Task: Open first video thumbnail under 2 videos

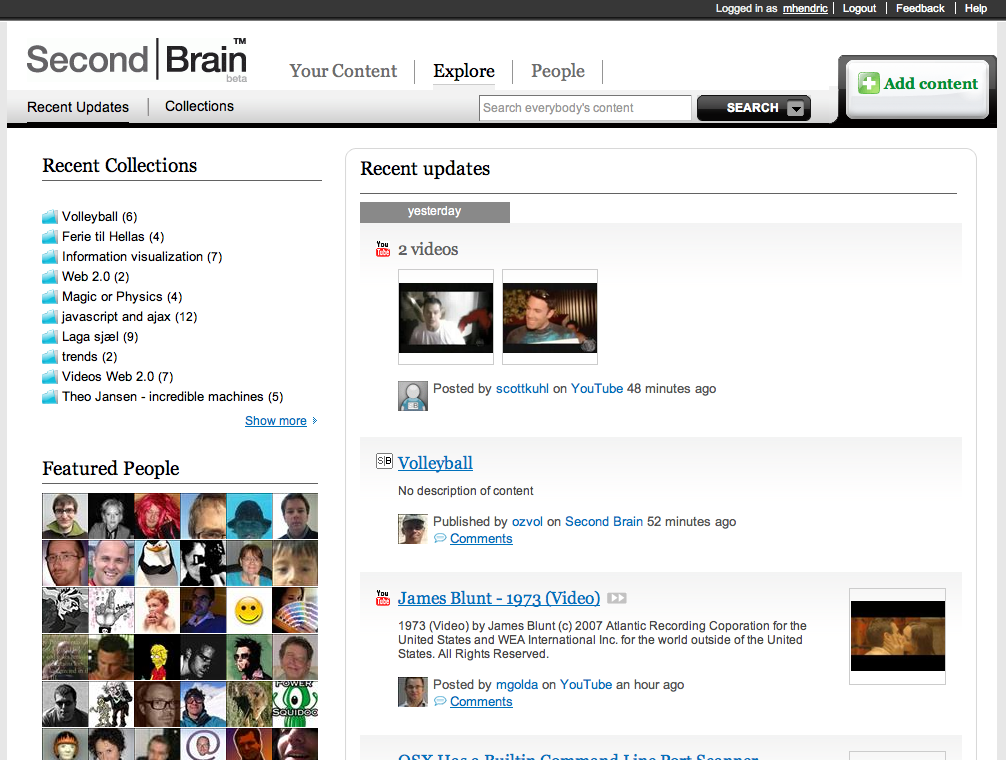Action: click(x=446, y=317)
